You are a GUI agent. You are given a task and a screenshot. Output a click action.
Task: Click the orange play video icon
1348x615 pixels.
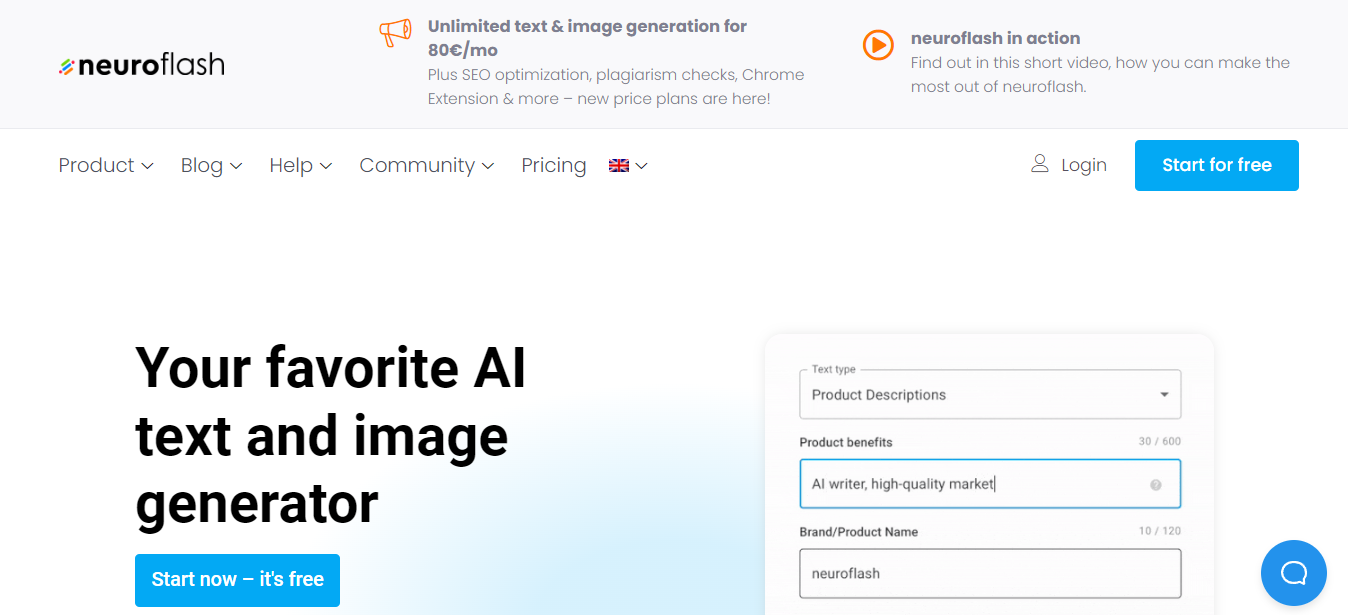tap(878, 45)
